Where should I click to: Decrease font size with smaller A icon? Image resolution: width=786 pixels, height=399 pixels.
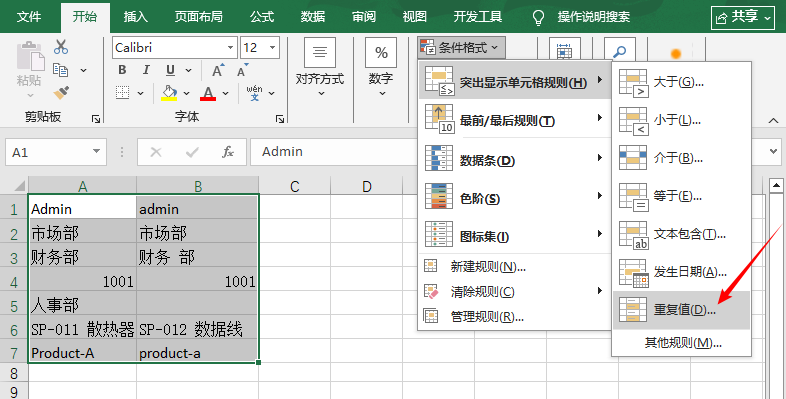tap(243, 70)
